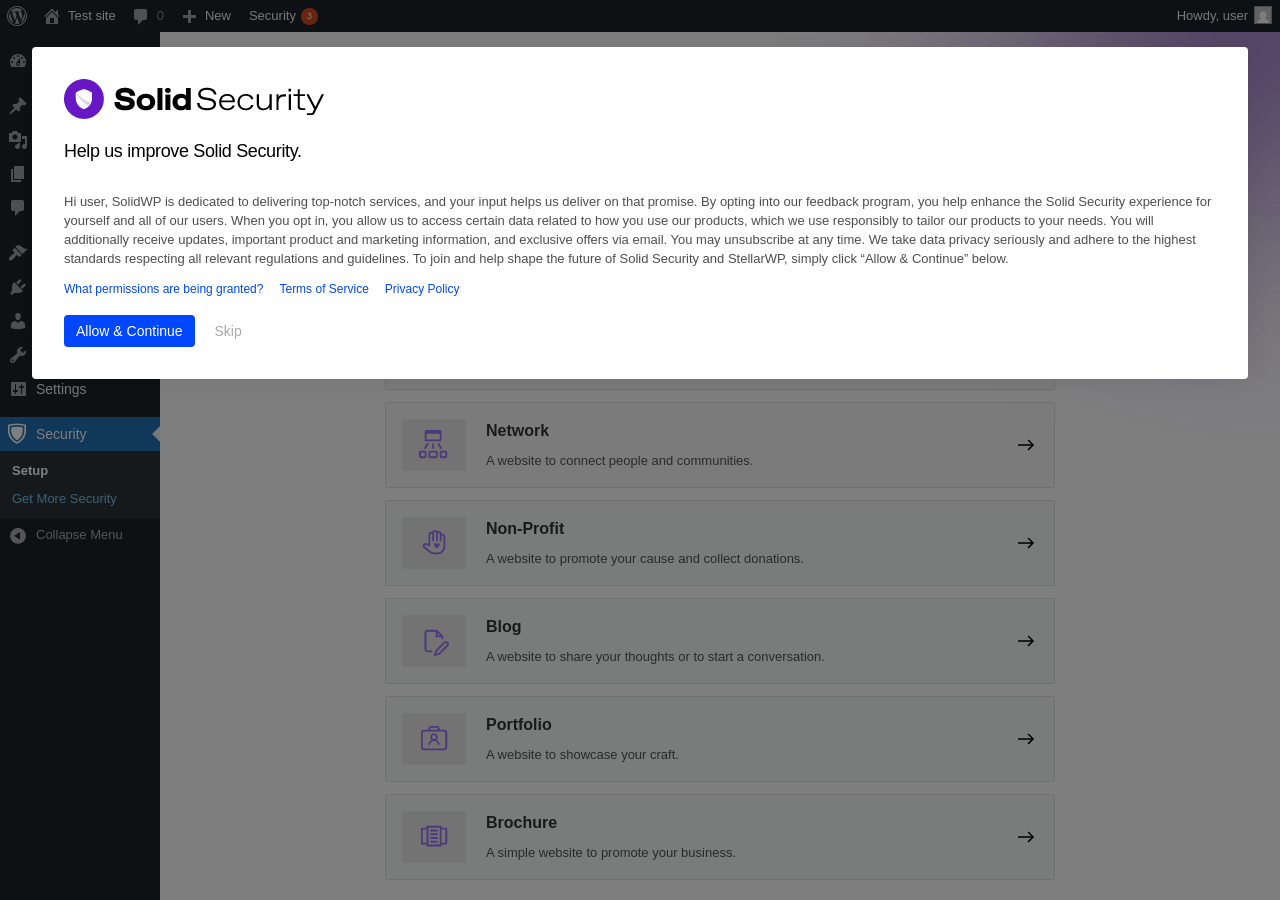Open the comments bubble icon
The width and height of the screenshot is (1280, 900).
click(x=140, y=16)
